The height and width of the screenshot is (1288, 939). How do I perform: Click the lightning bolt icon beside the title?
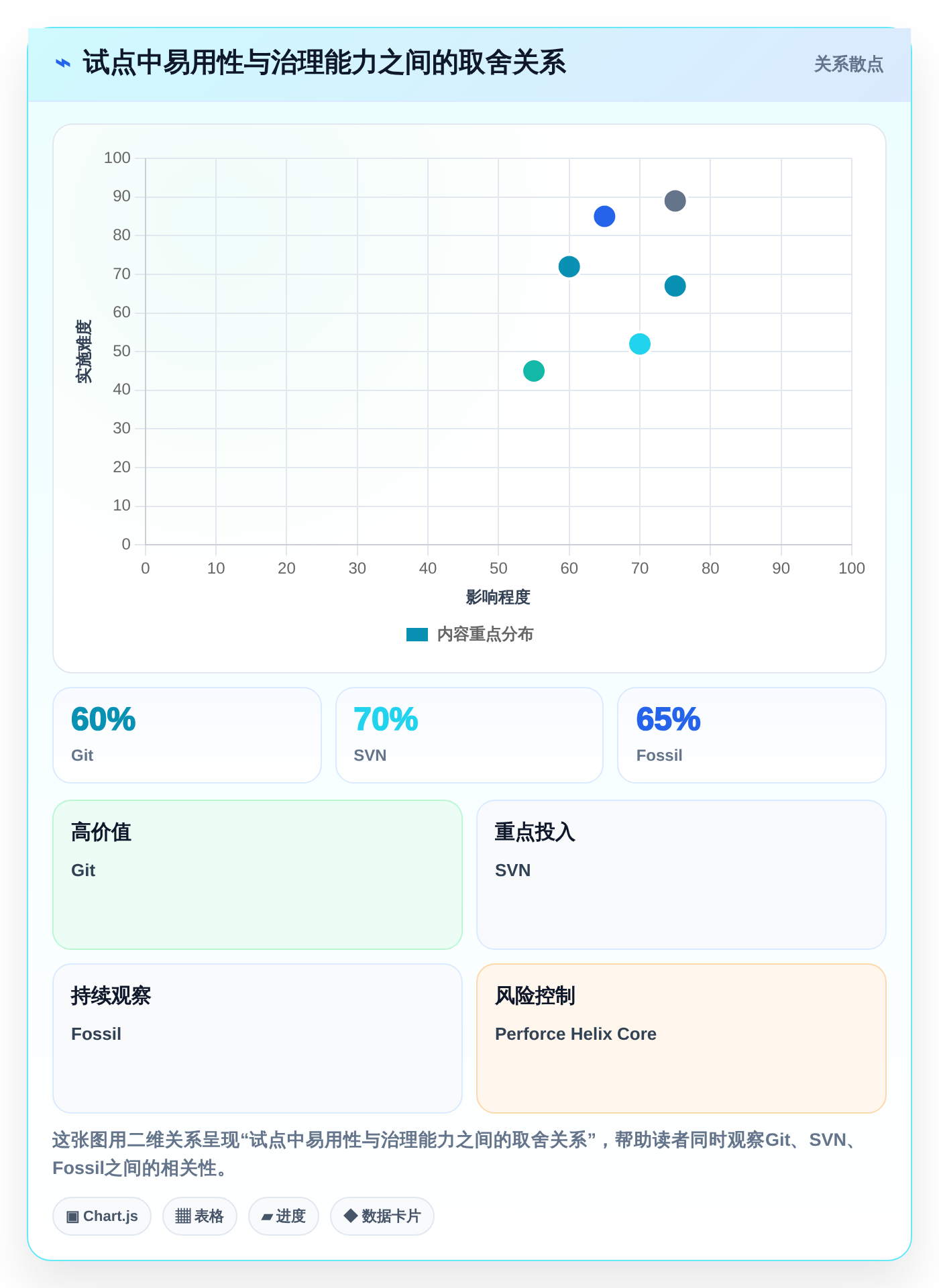(x=63, y=63)
